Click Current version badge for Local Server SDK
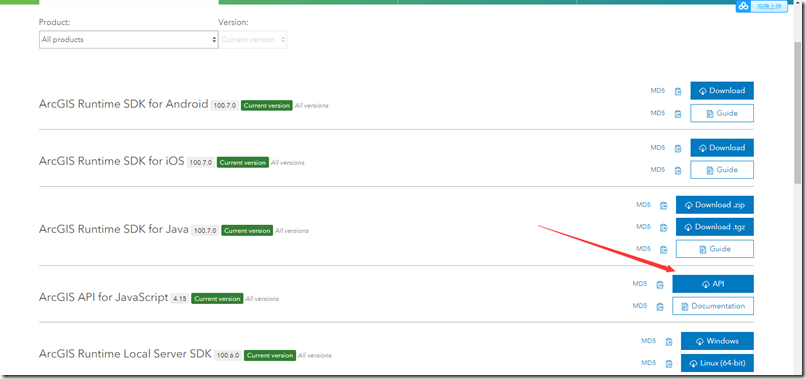This screenshot has height=379, width=806. tap(270, 355)
